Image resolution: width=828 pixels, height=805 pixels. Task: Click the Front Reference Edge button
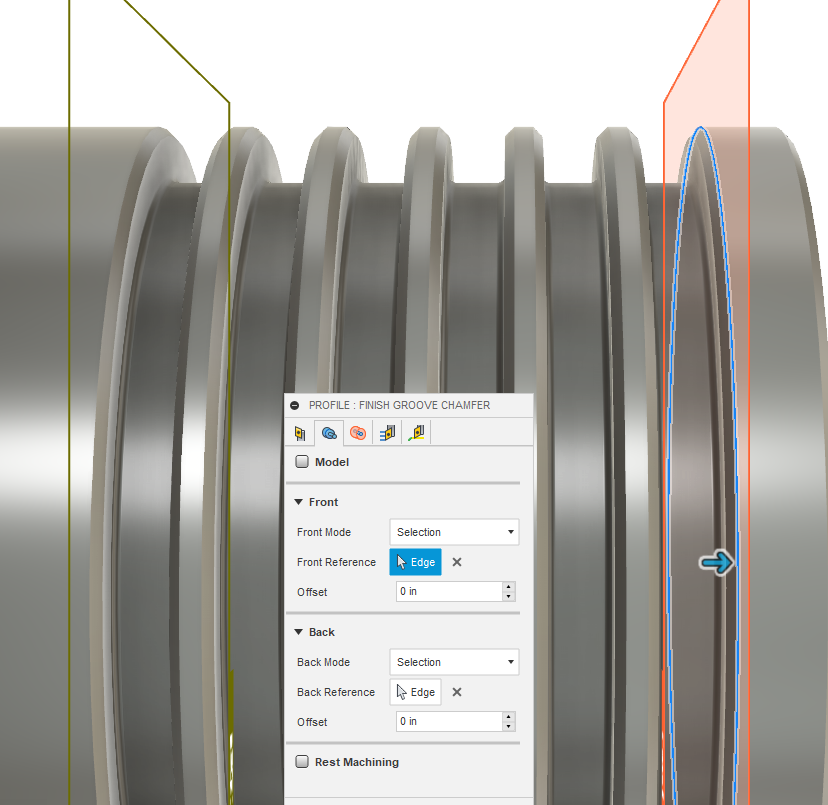click(x=415, y=562)
